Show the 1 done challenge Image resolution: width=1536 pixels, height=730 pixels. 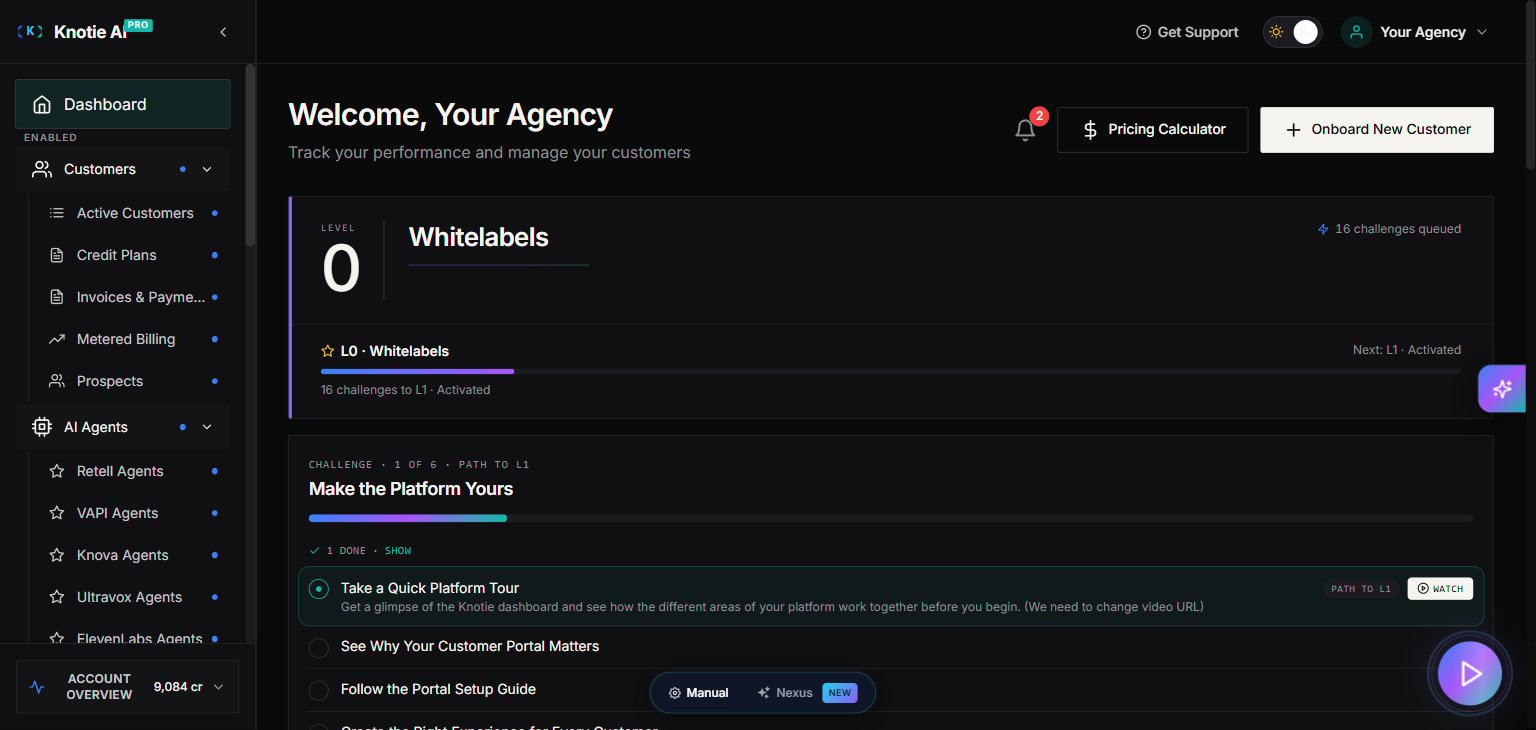tap(398, 551)
